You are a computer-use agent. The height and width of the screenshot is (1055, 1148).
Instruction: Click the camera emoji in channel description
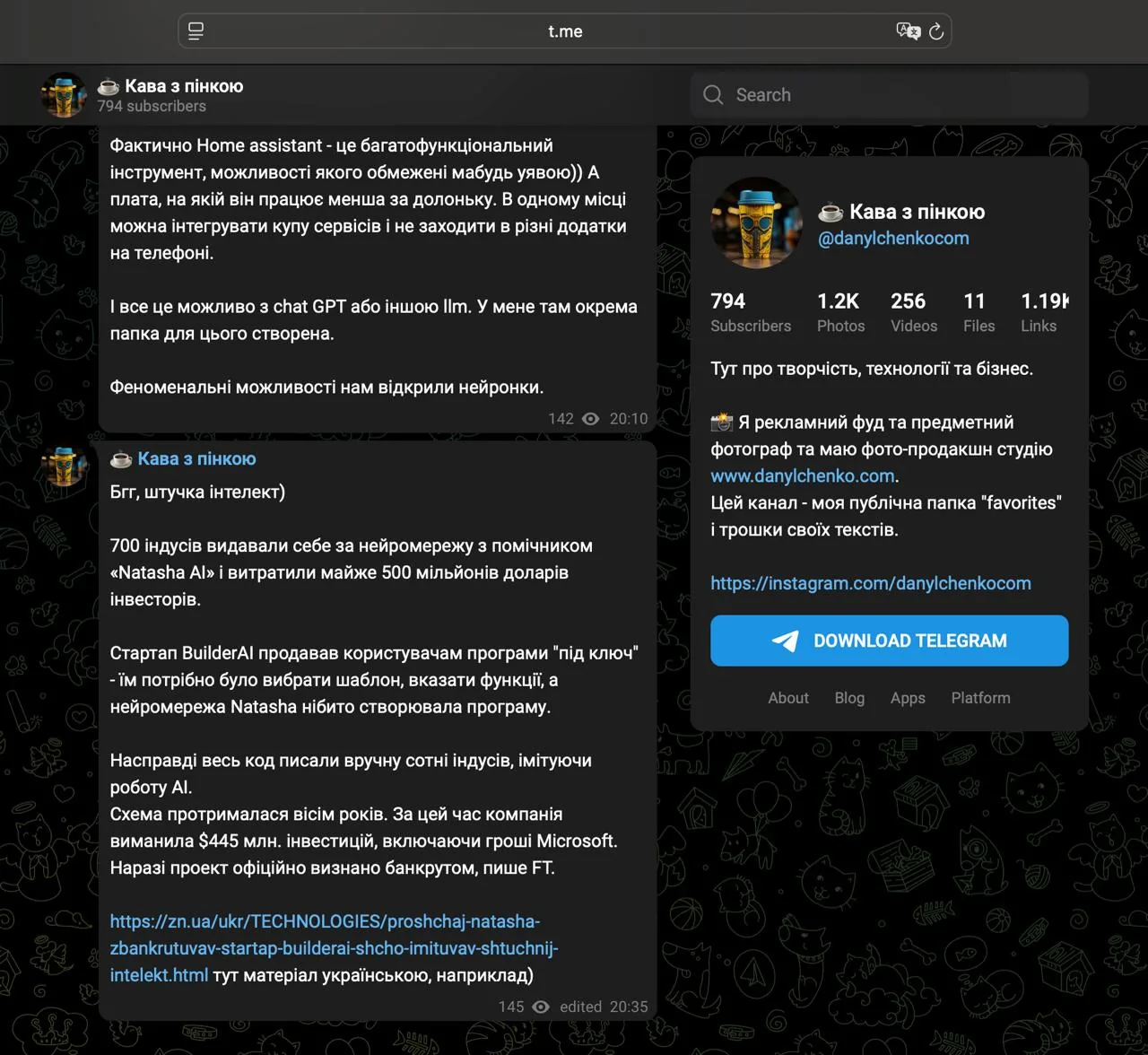click(x=722, y=422)
